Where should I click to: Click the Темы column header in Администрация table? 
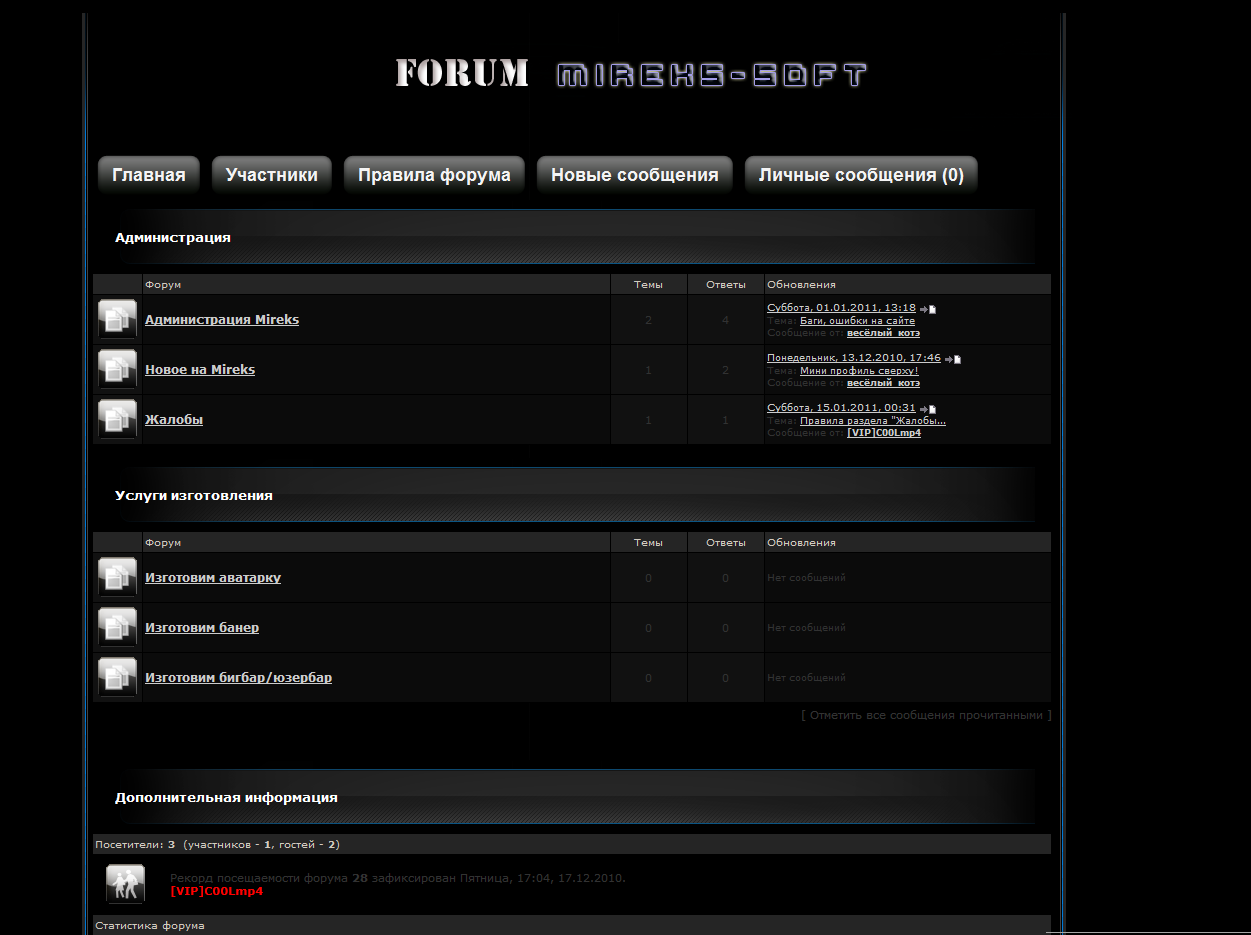(x=648, y=285)
